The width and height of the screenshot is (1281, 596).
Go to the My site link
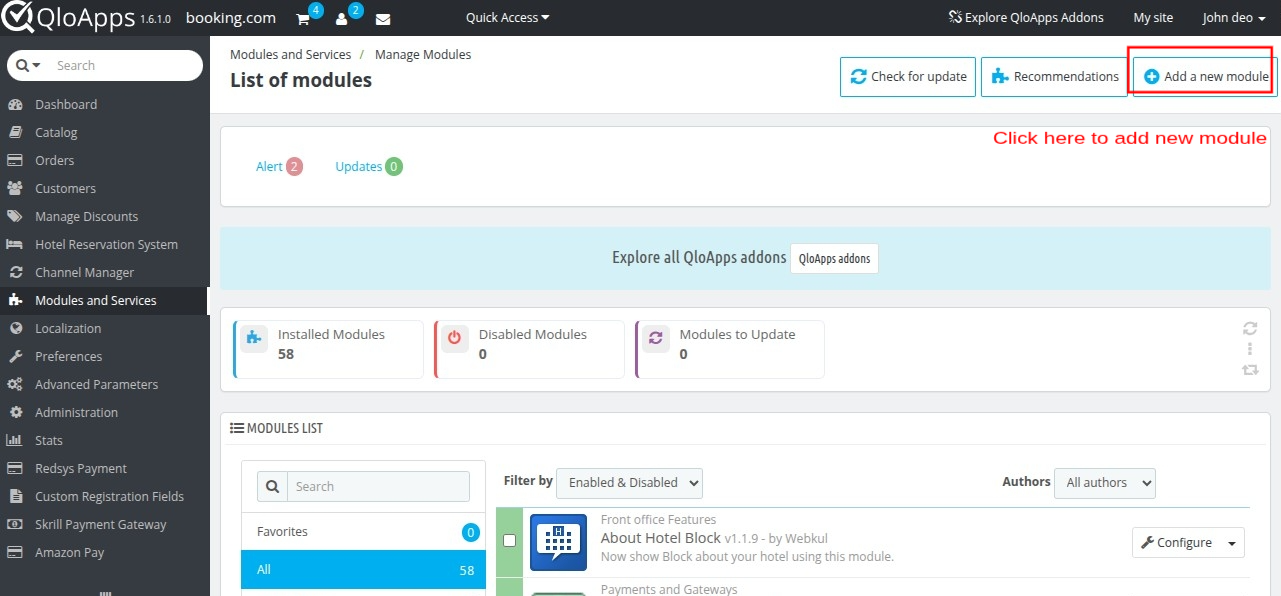point(1154,18)
